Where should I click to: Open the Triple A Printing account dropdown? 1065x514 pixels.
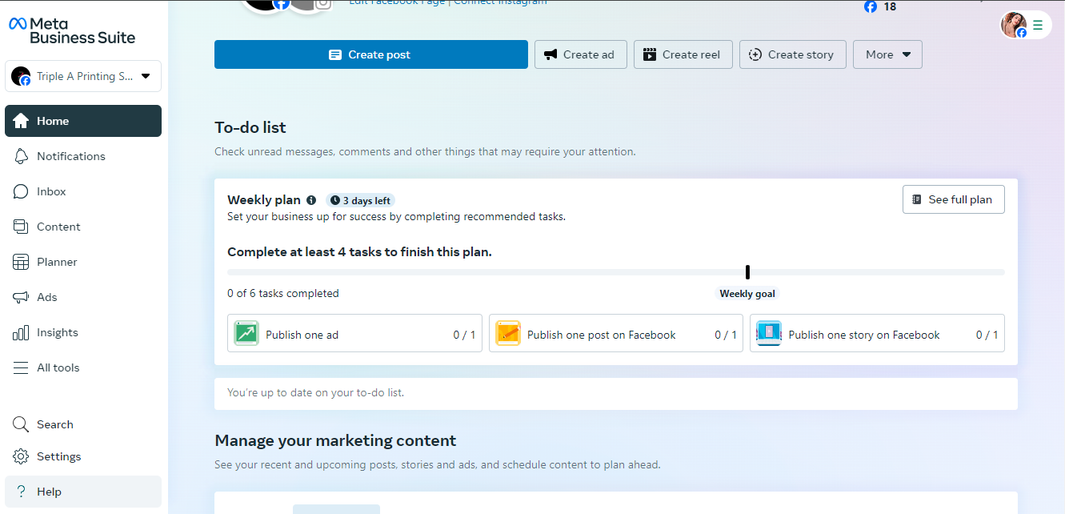pyautogui.click(x=83, y=77)
